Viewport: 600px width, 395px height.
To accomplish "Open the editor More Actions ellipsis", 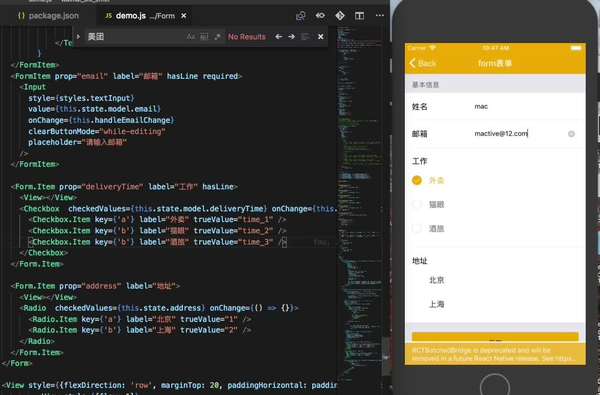I will (x=379, y=16).
